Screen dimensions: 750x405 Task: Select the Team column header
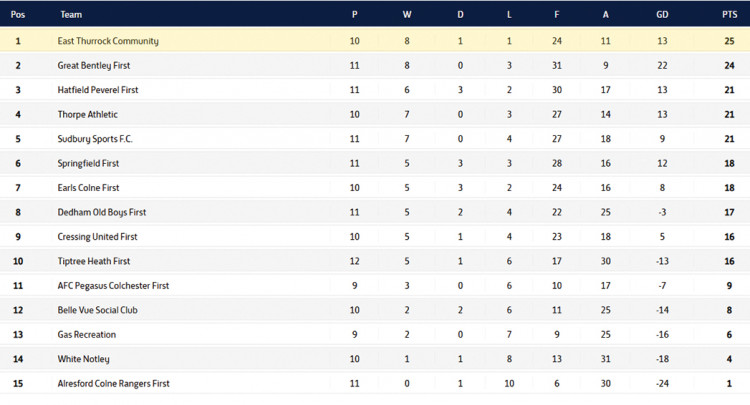[x=71, y=14]
